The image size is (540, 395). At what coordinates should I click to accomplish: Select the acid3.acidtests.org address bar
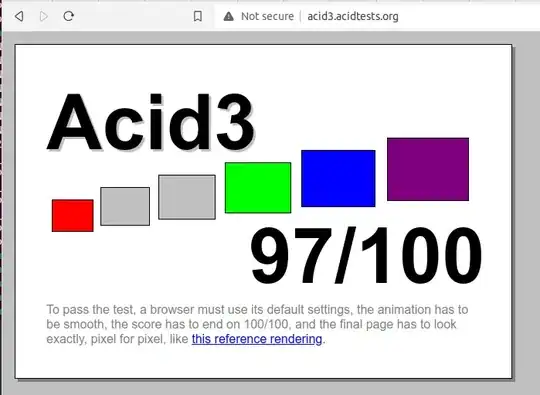[353, 16]
